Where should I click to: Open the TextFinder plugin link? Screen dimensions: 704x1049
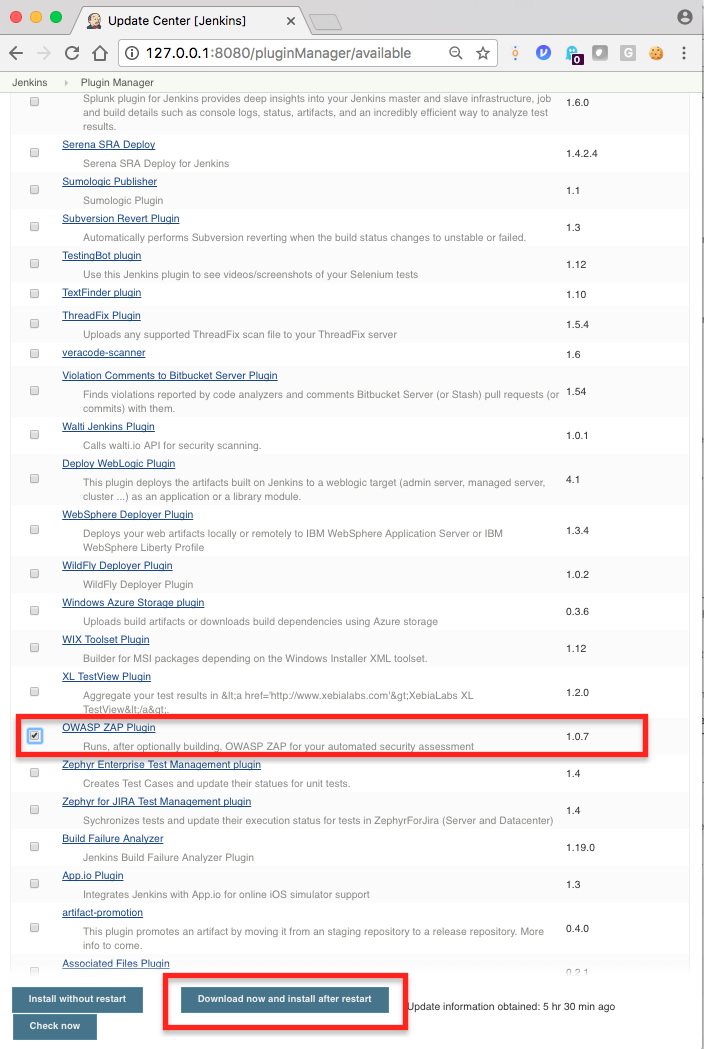tap(102, 292)
